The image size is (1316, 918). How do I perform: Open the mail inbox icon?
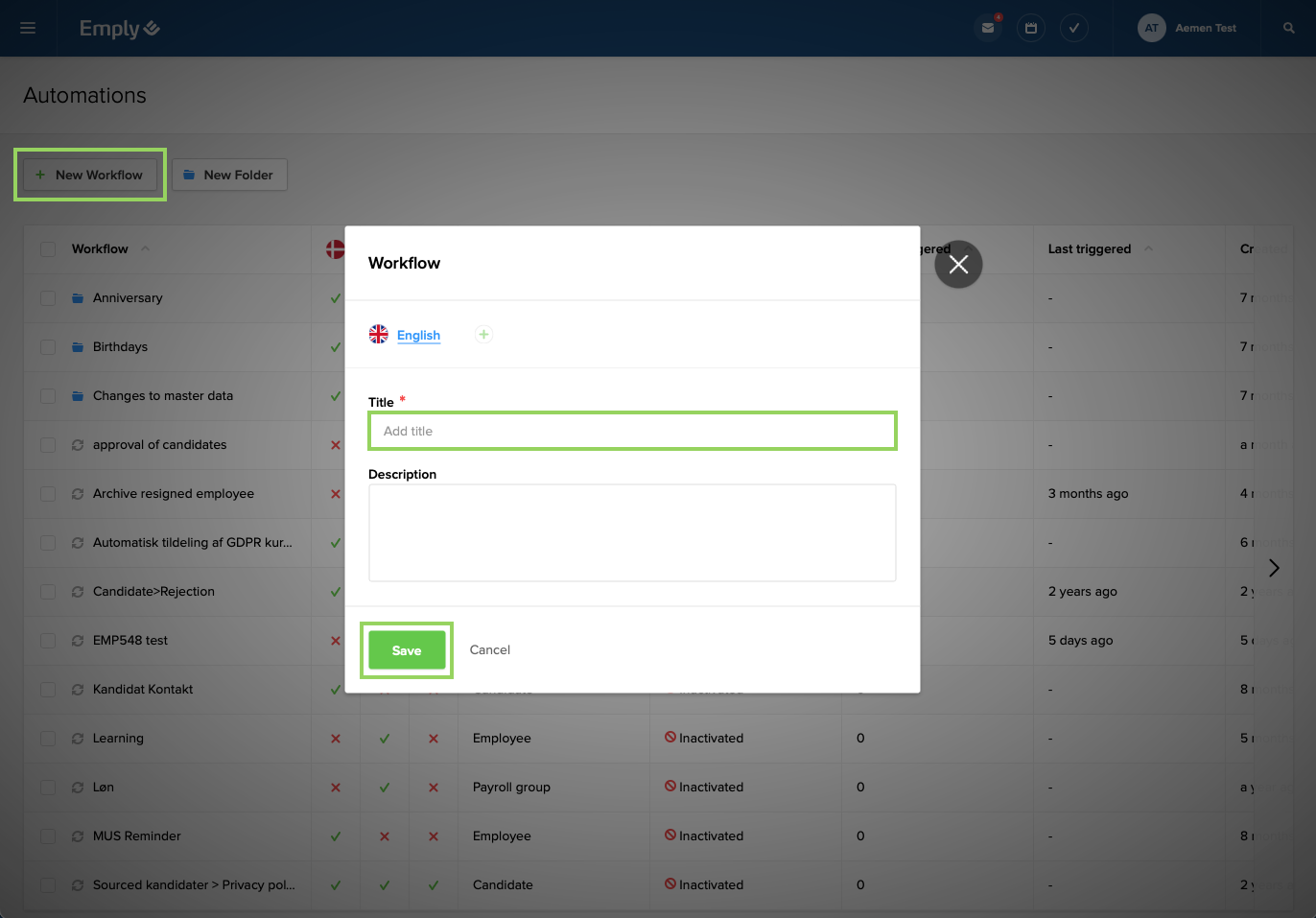point(987,28)
